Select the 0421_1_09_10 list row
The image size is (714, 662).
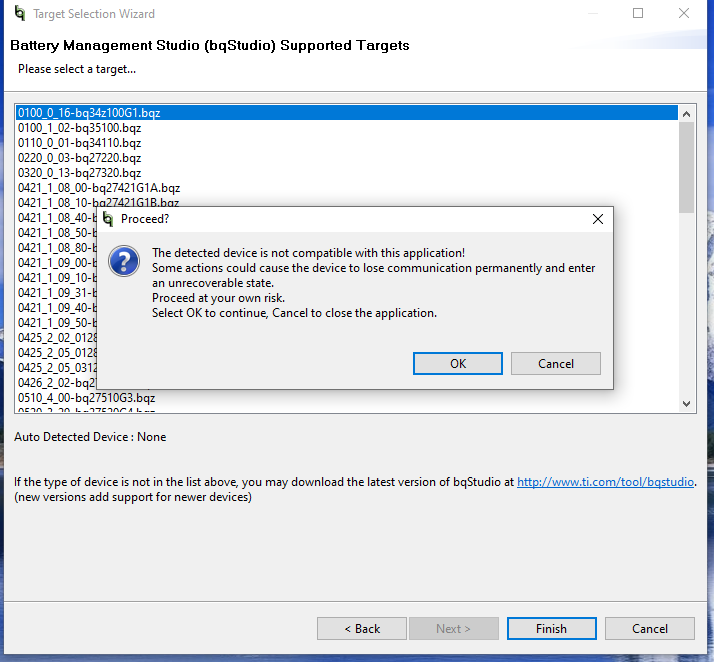(56, 278)
